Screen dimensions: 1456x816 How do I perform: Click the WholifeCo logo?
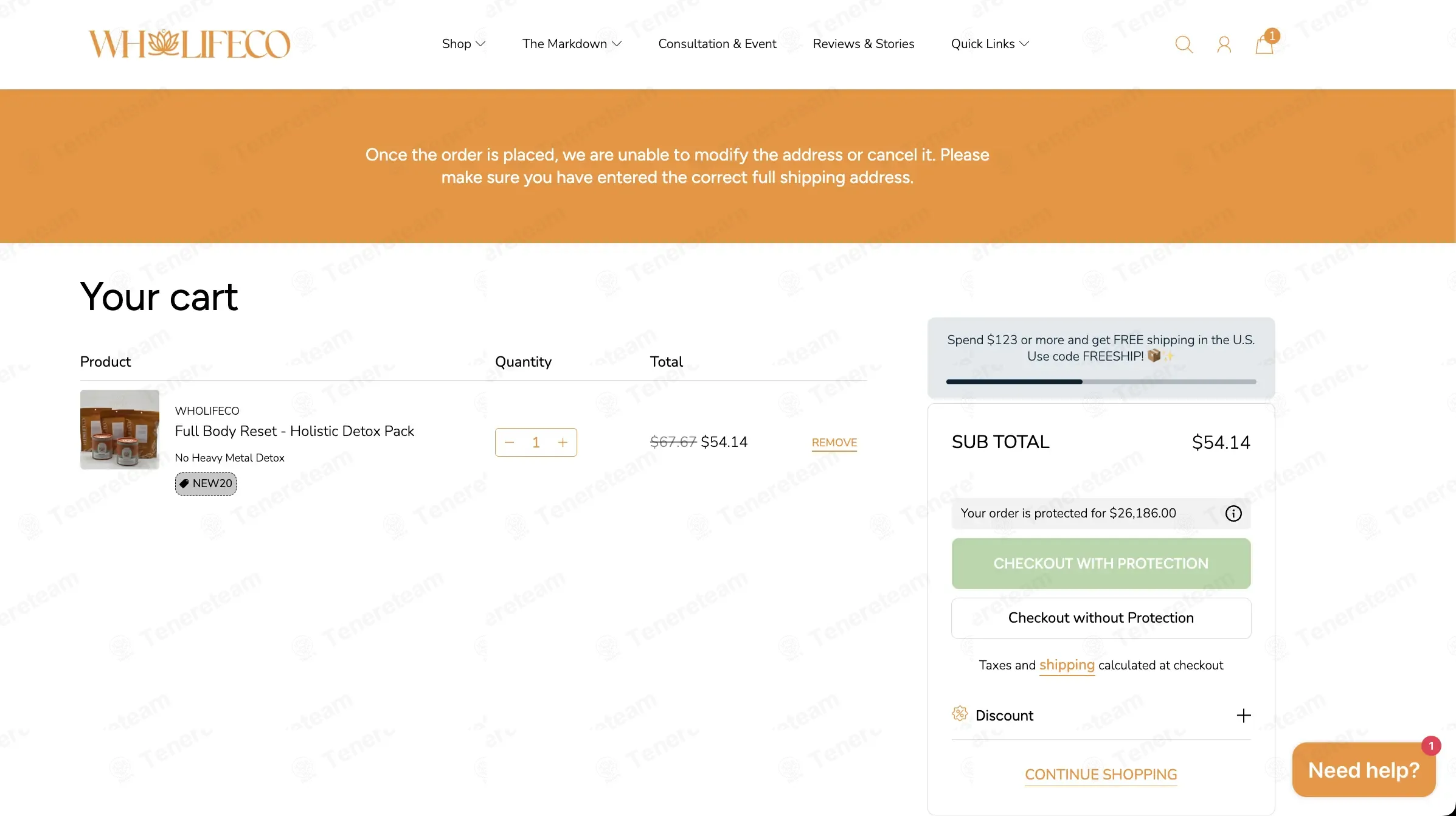[189, 44]
